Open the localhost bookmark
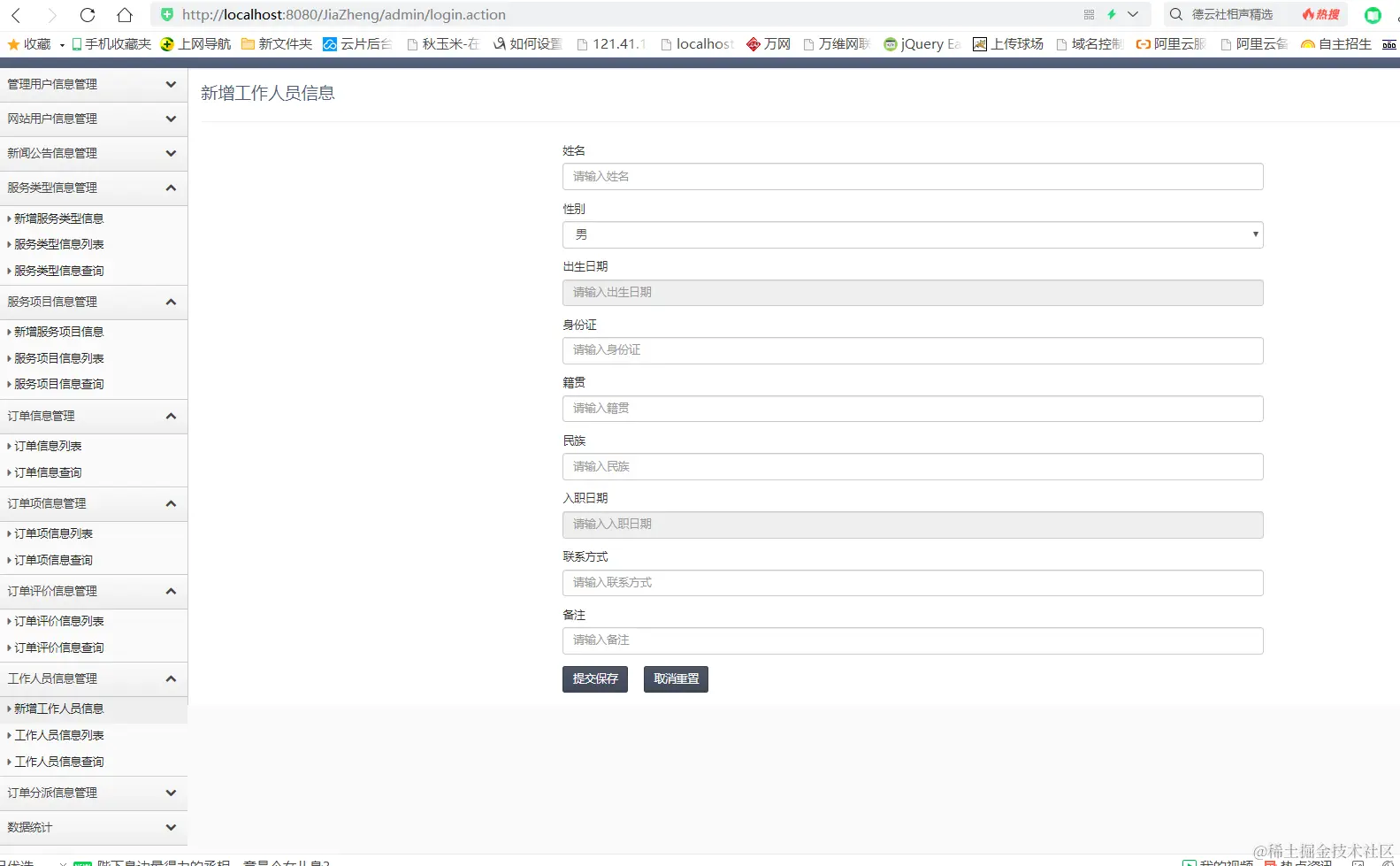This screenshot has width=1400, height=866. click(x=698, y=44)
